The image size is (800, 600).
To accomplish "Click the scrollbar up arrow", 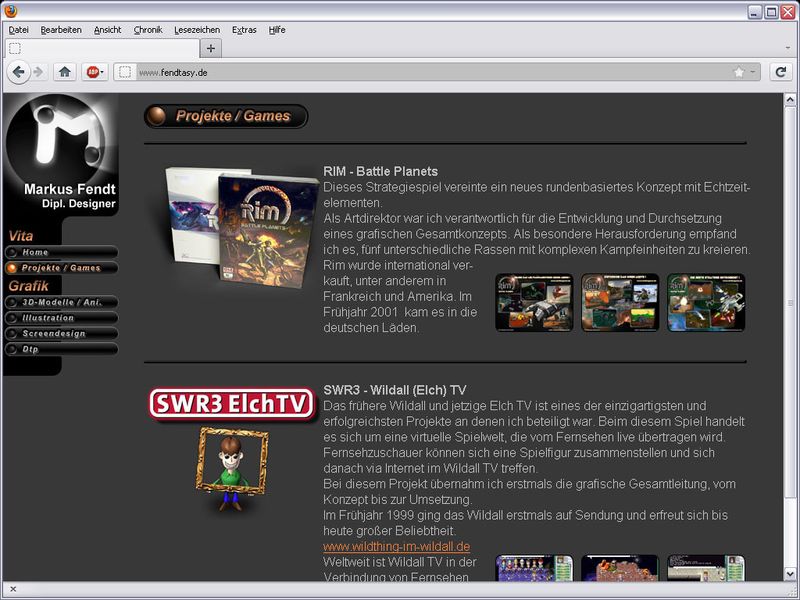I will pos(790,100).
